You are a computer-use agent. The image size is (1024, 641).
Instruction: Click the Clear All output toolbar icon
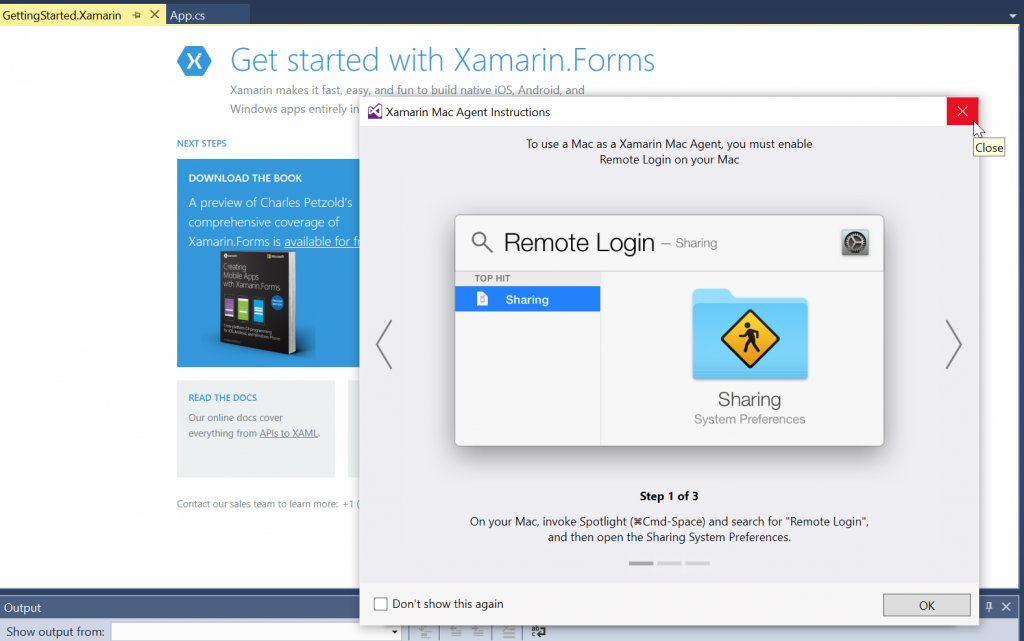(508, 631)
